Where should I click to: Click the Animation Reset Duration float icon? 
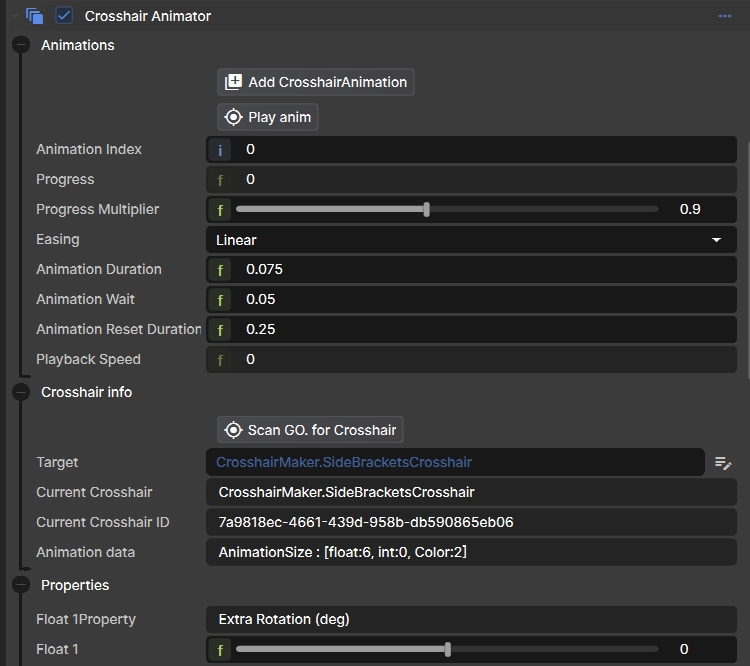(220, 330)
